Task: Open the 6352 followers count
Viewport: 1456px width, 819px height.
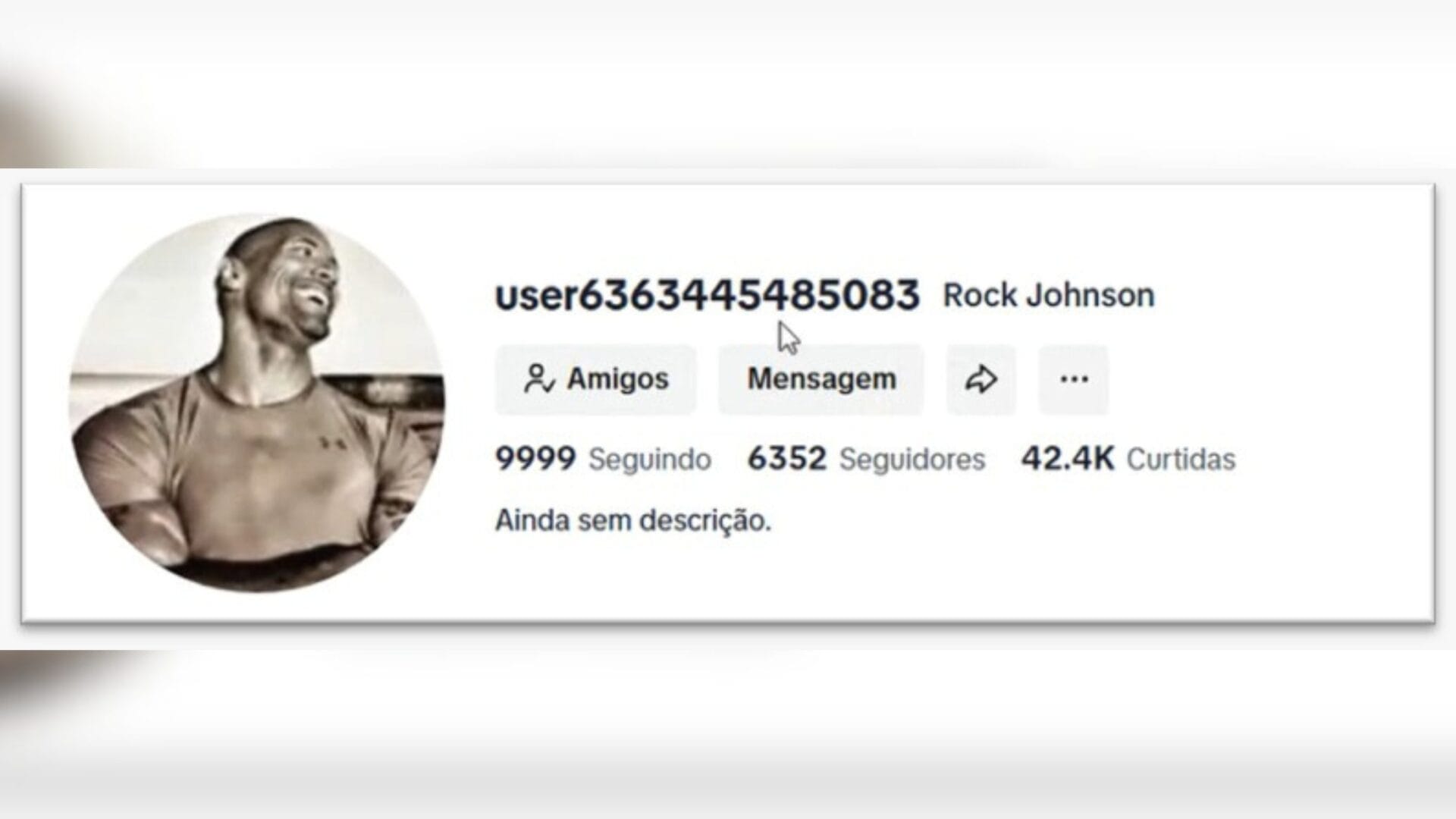Action: [x=786, y=459]
